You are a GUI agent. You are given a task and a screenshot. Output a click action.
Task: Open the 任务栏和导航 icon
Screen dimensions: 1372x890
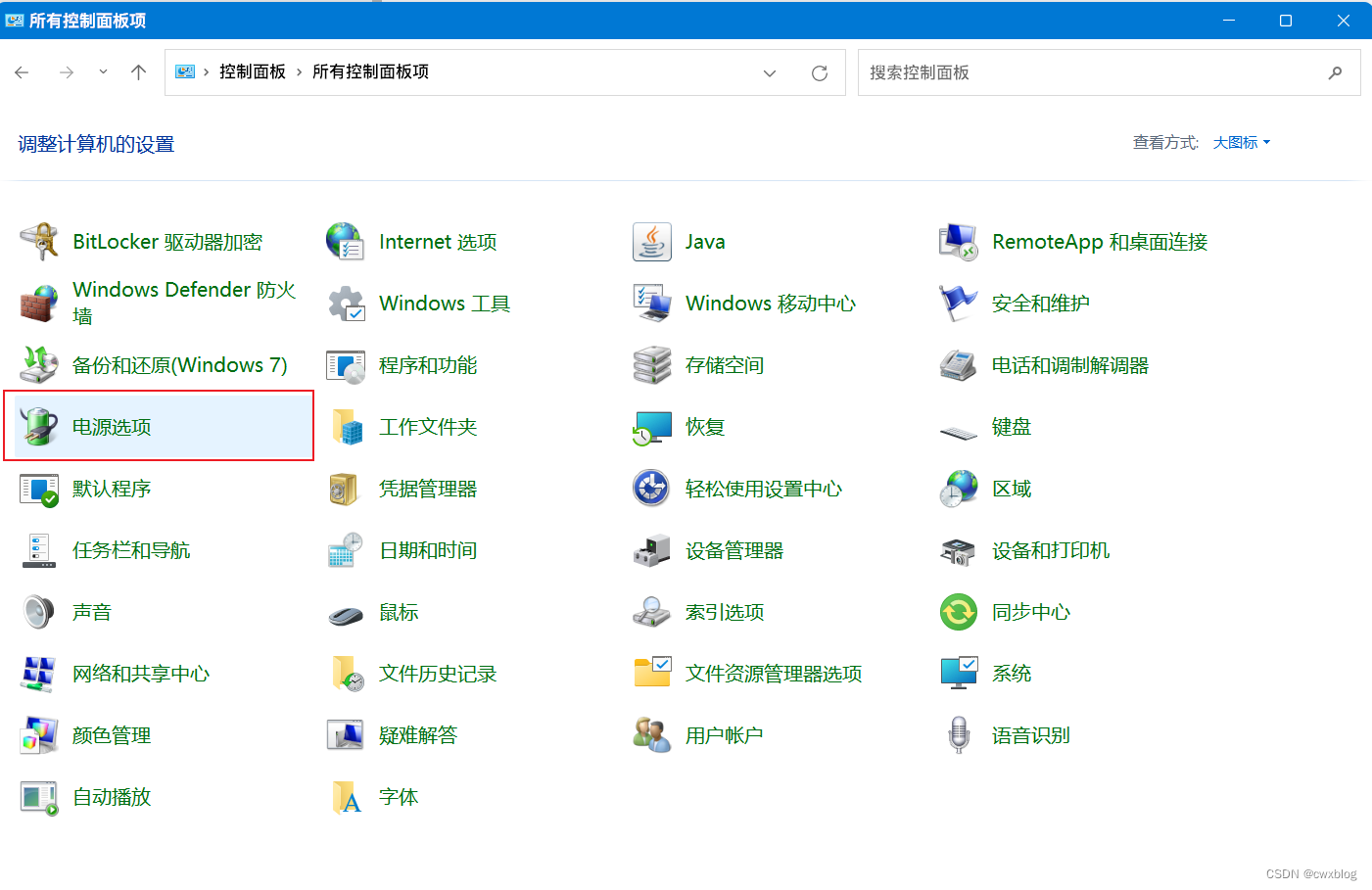click(39, 550)
